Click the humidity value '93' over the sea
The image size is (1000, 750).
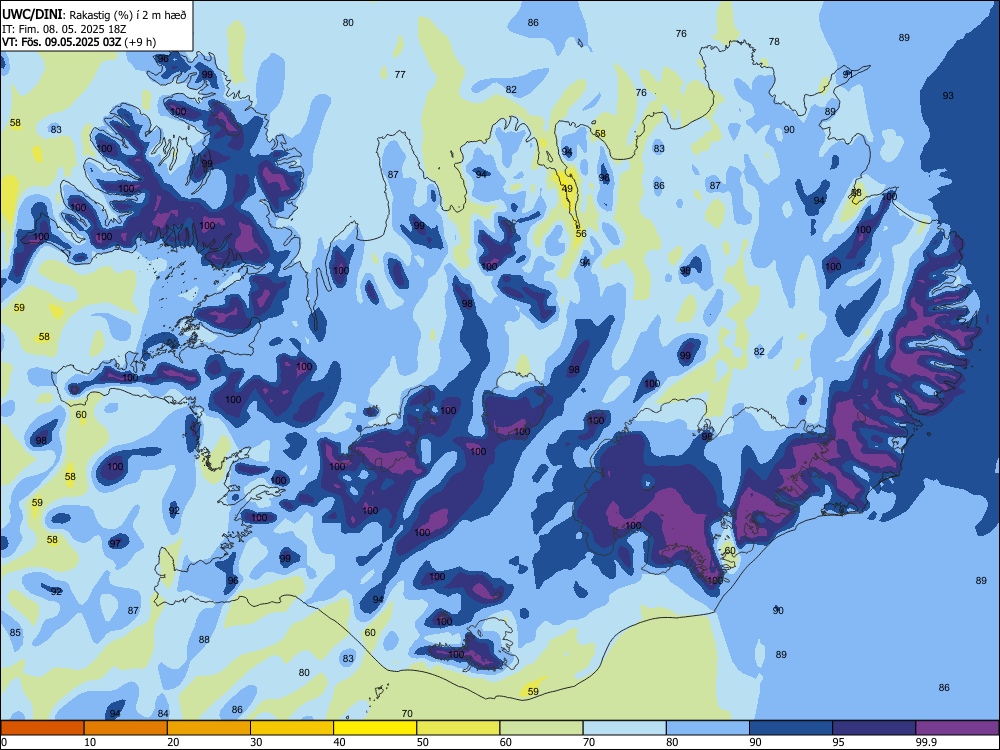948,95
